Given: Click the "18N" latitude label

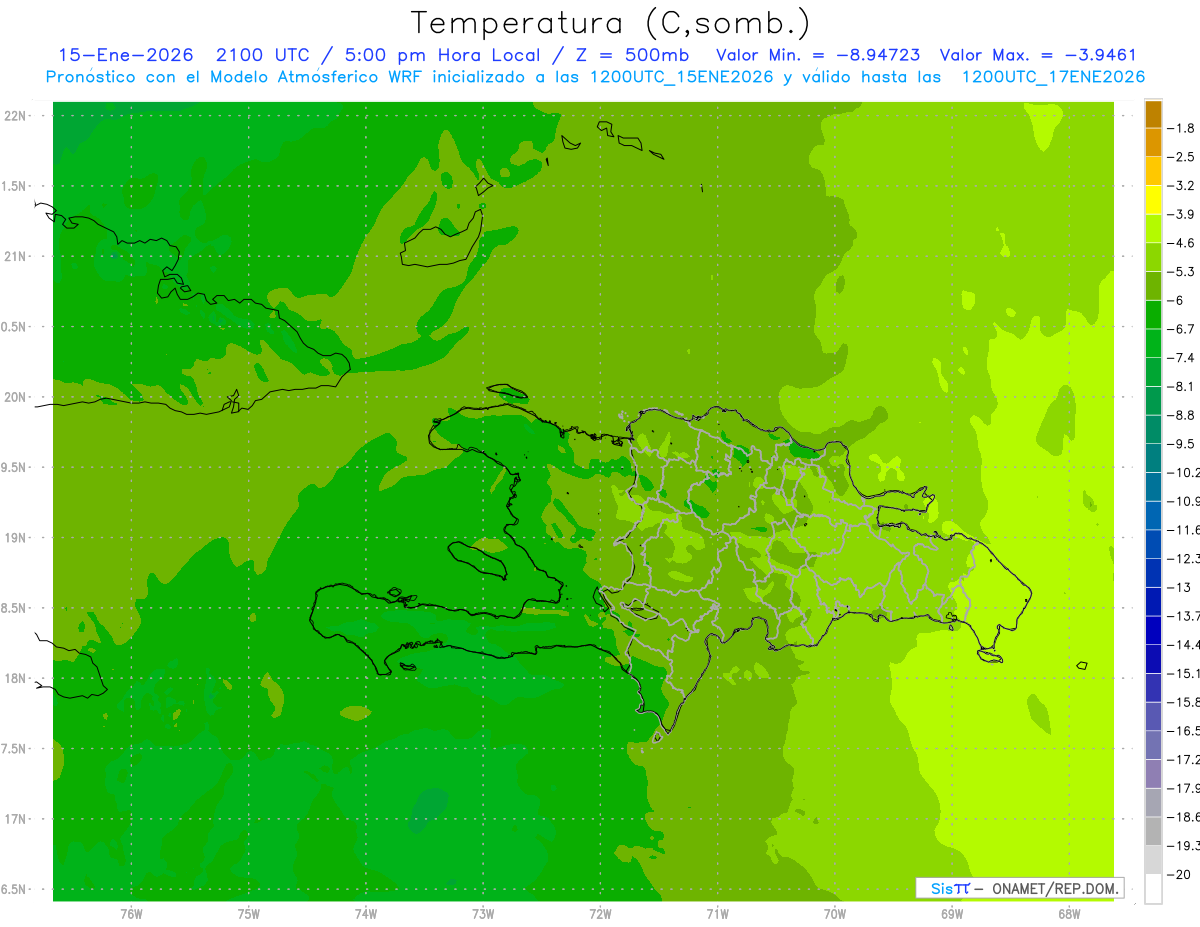Looking at the screenshot, I should (x=17, y=679).
